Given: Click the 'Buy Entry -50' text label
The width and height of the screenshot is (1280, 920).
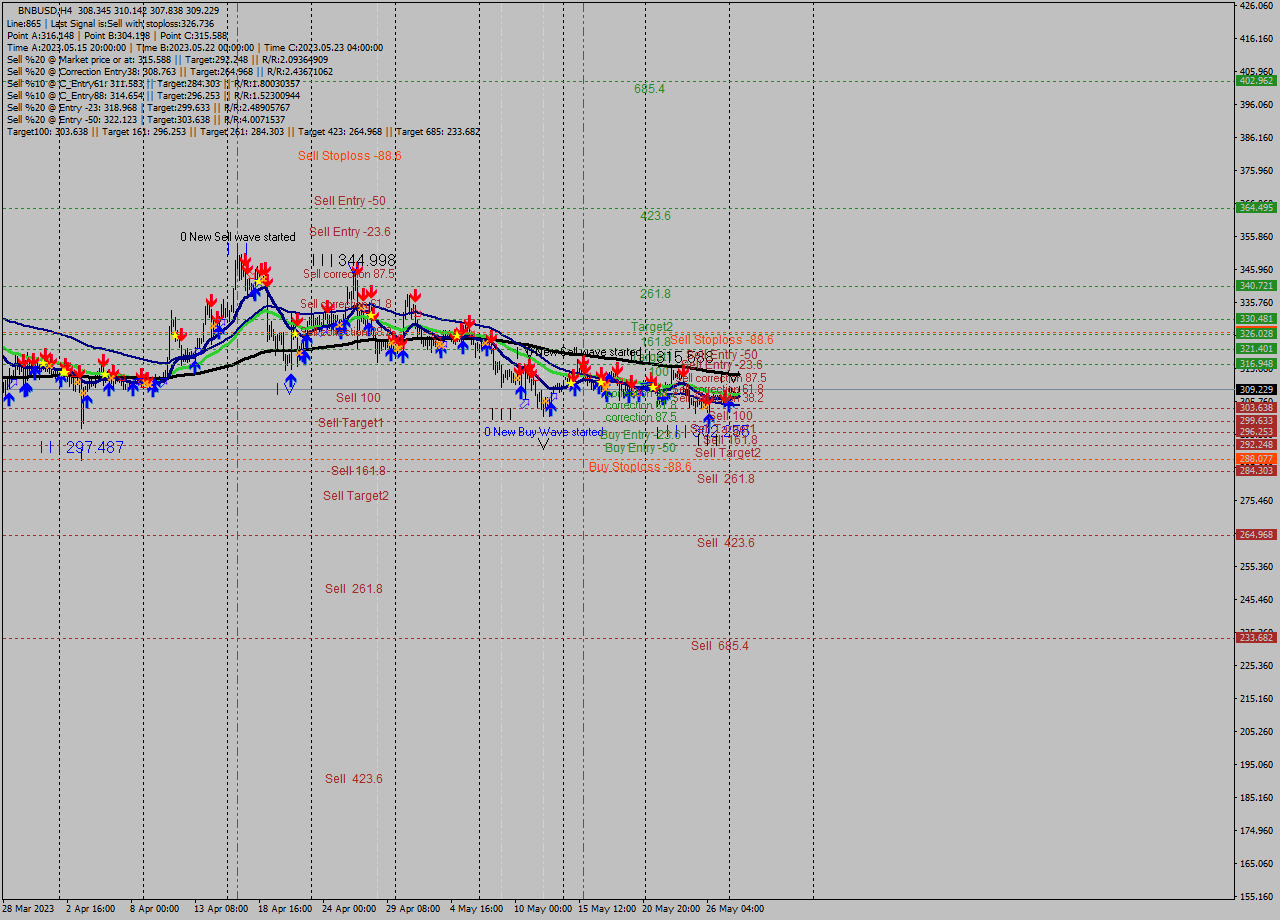Looking at the screenshot, I should coord(640,448).
